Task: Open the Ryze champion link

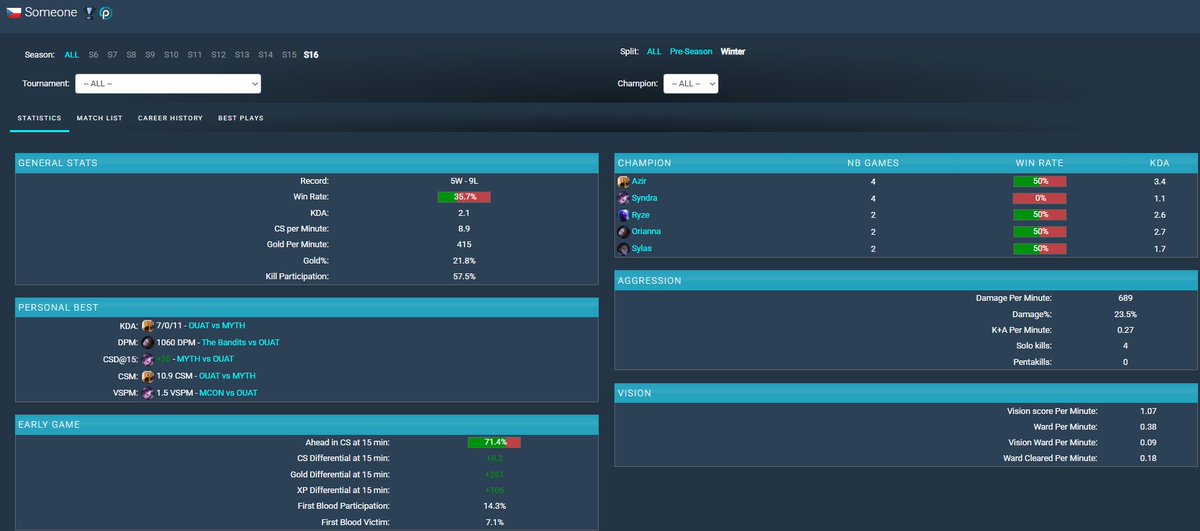Action: click(x=641, y=215)
